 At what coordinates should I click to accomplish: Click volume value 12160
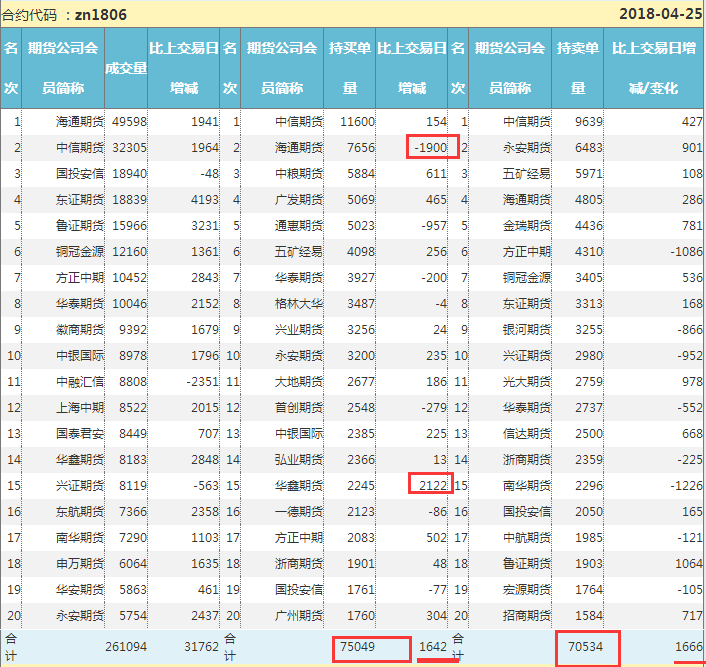pos(129,252)
